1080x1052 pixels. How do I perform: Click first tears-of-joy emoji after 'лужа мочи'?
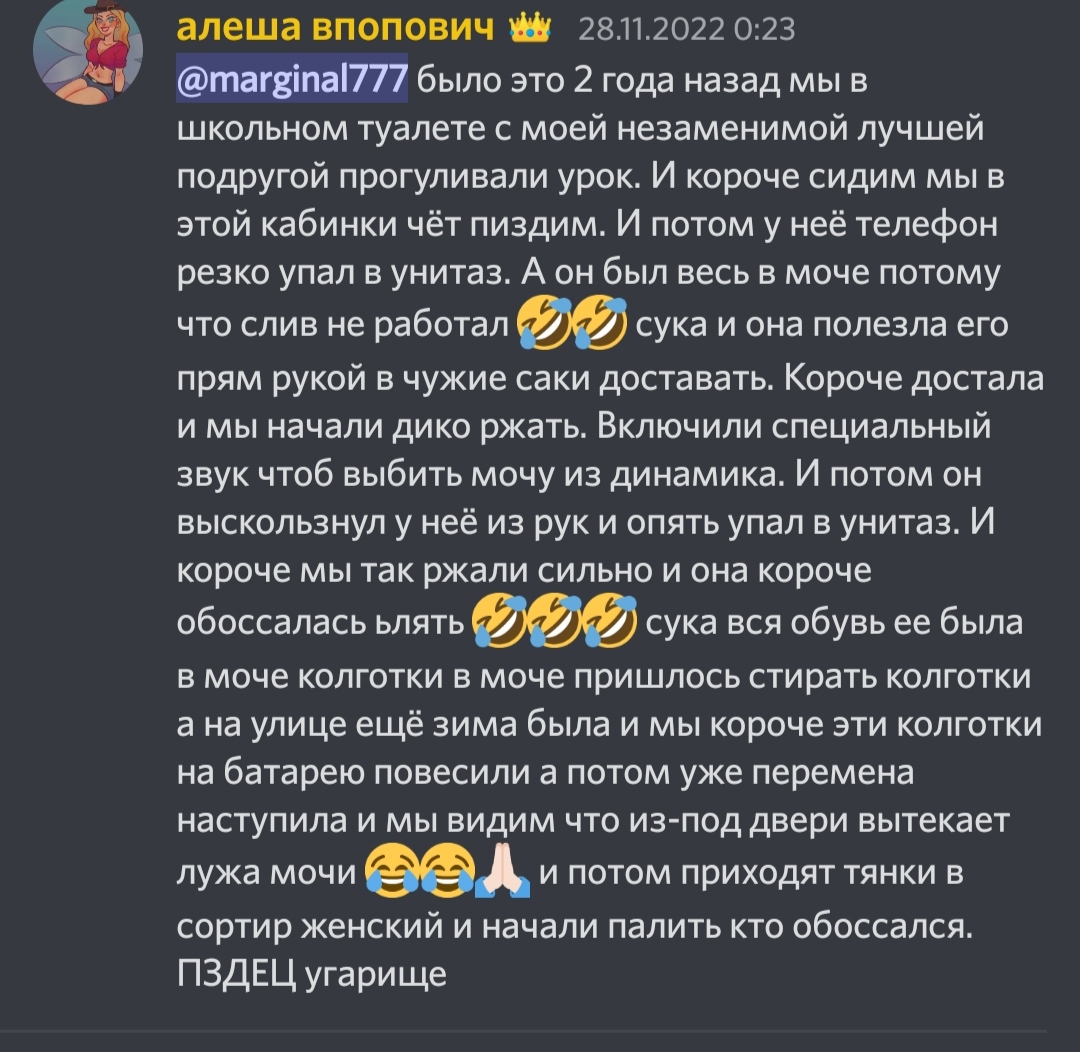tap(392, 870)
